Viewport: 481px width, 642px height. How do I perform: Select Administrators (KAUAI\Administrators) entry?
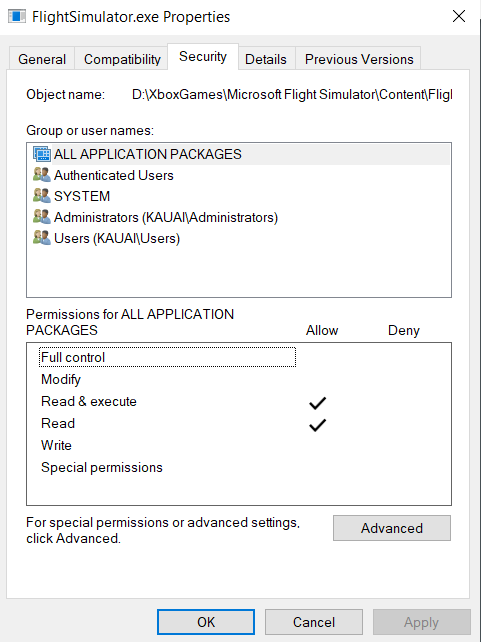tap(166, 217)
